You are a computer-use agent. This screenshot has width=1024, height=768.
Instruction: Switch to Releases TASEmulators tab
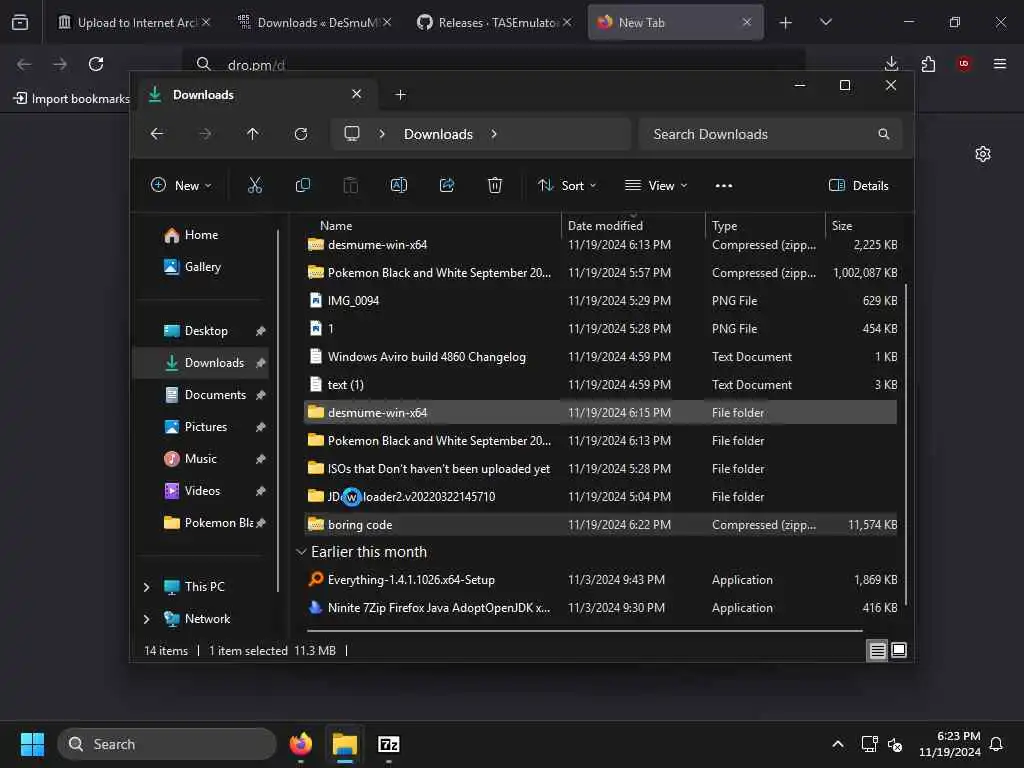[x=496, y=22]
